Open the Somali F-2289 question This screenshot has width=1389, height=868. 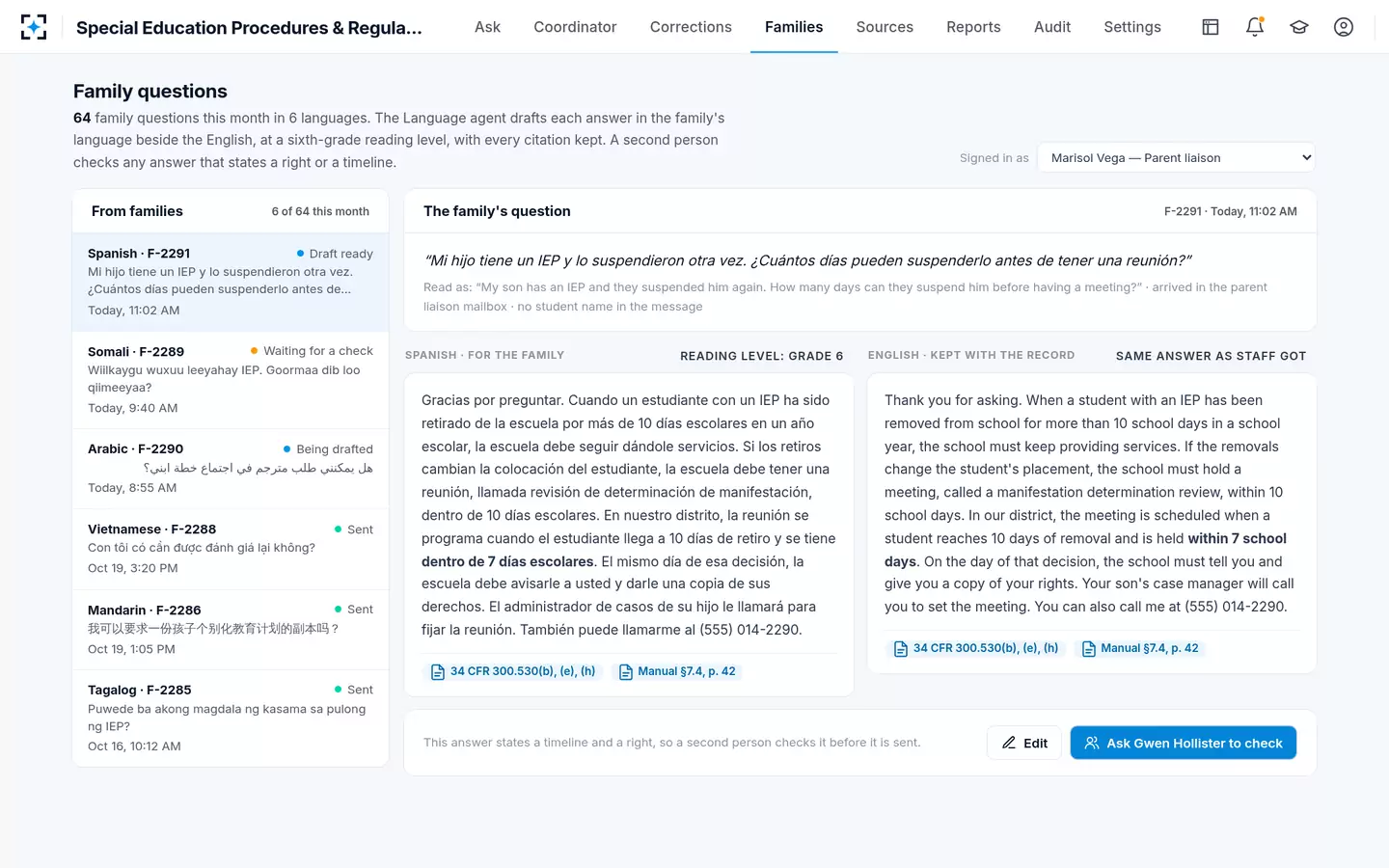(231, 379)
